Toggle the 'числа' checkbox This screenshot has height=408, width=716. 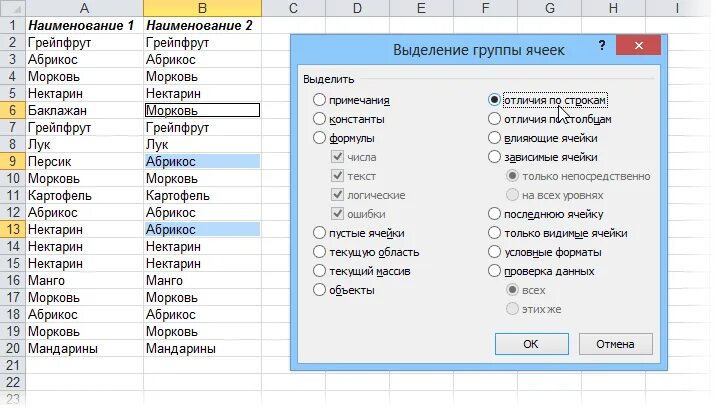(337, 157)
